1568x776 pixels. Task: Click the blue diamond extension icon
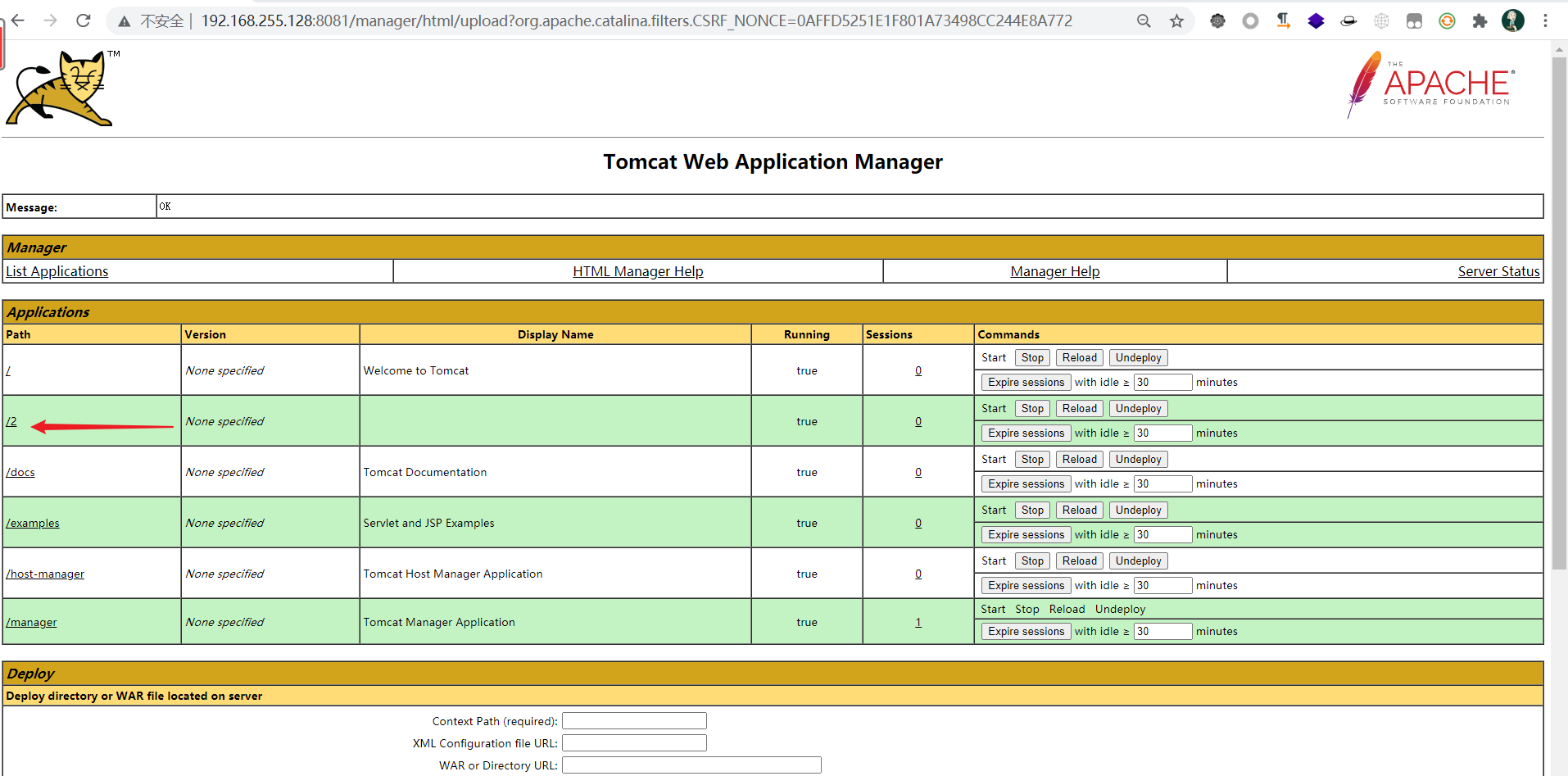pos(1316,21)
